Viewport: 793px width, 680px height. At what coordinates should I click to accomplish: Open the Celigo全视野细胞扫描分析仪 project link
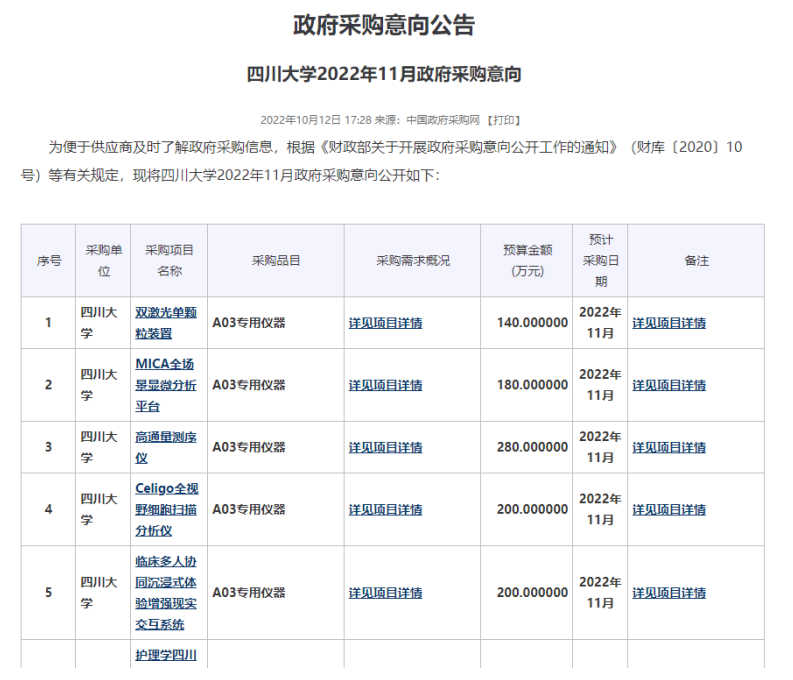point(166,510)
